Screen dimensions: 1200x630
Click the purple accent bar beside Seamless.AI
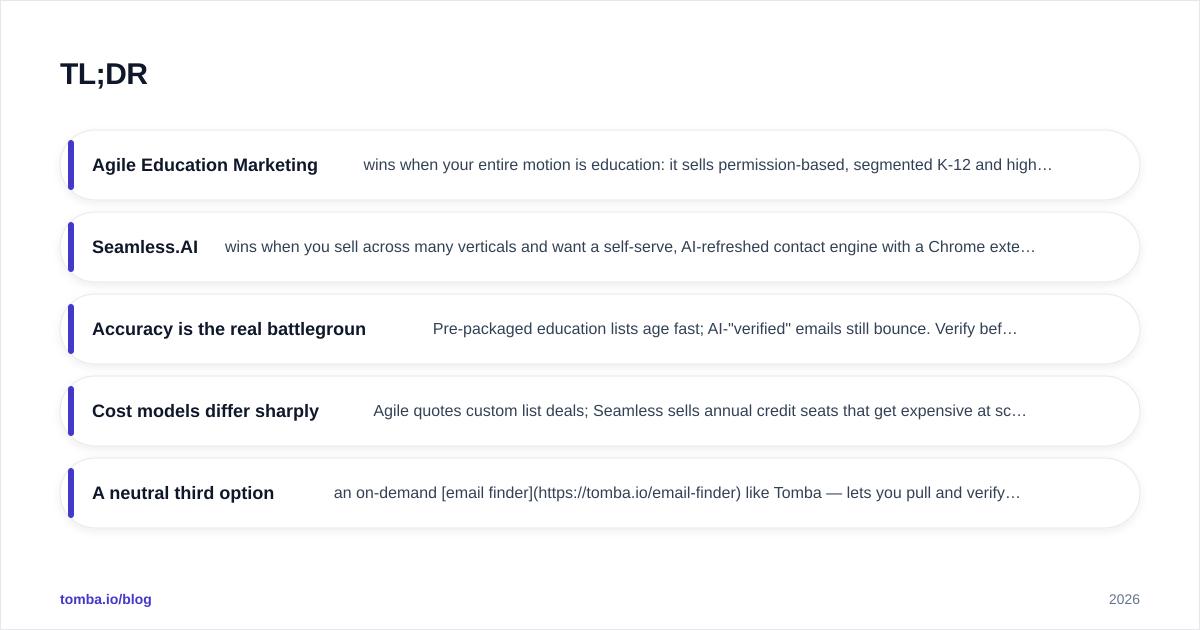coord(71,247)
